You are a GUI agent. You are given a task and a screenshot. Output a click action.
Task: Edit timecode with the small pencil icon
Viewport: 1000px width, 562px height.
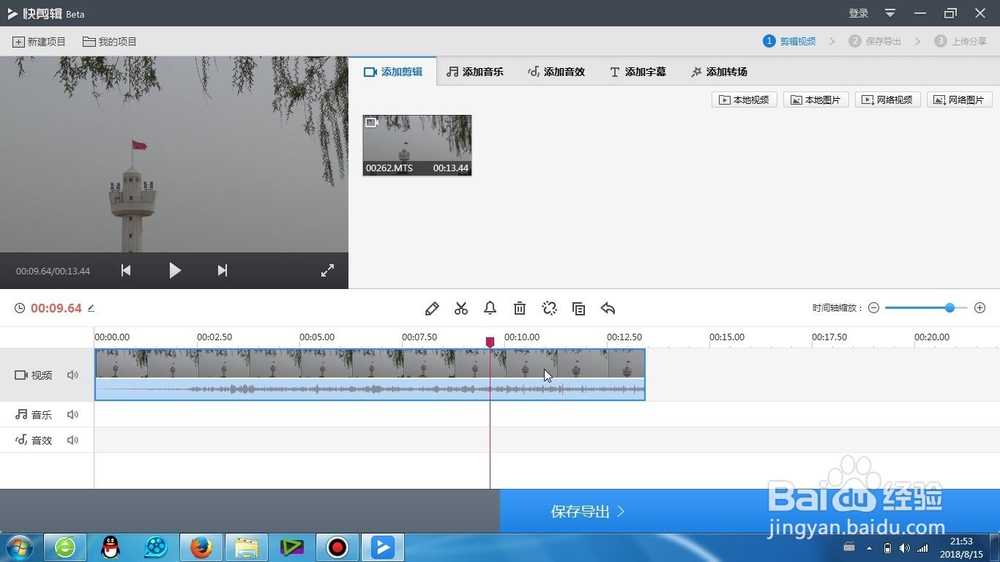[91, 308]
